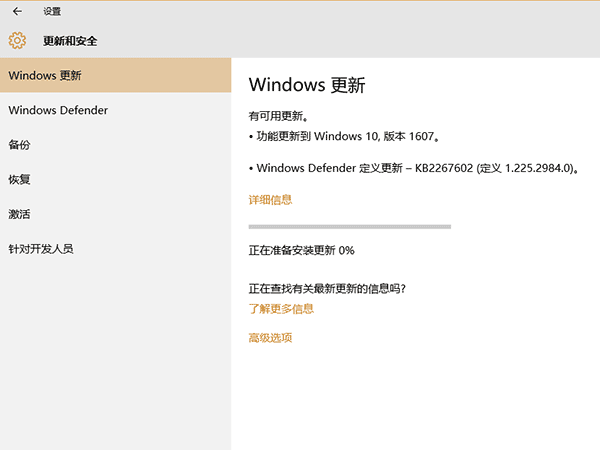Click the 有可用更新 text

(278, 116)
